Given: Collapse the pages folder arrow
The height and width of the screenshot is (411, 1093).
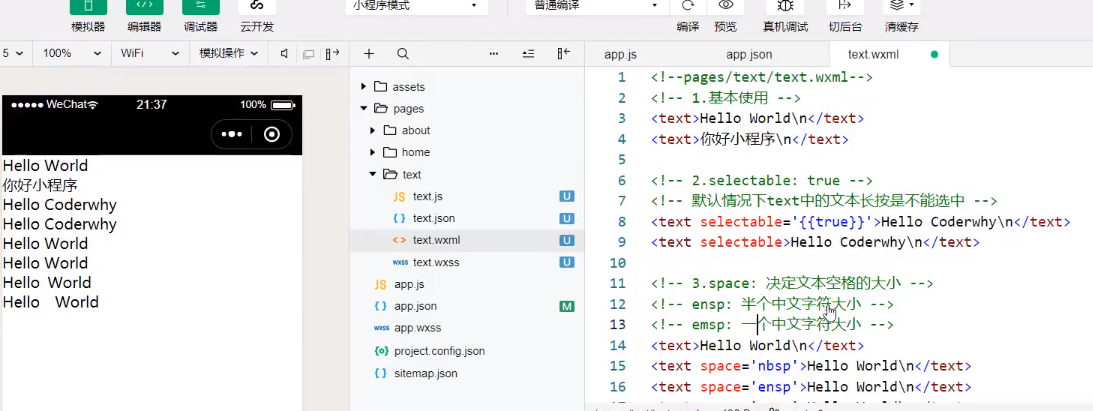Looking at the screenshot, I should click(x=363, y=109).
